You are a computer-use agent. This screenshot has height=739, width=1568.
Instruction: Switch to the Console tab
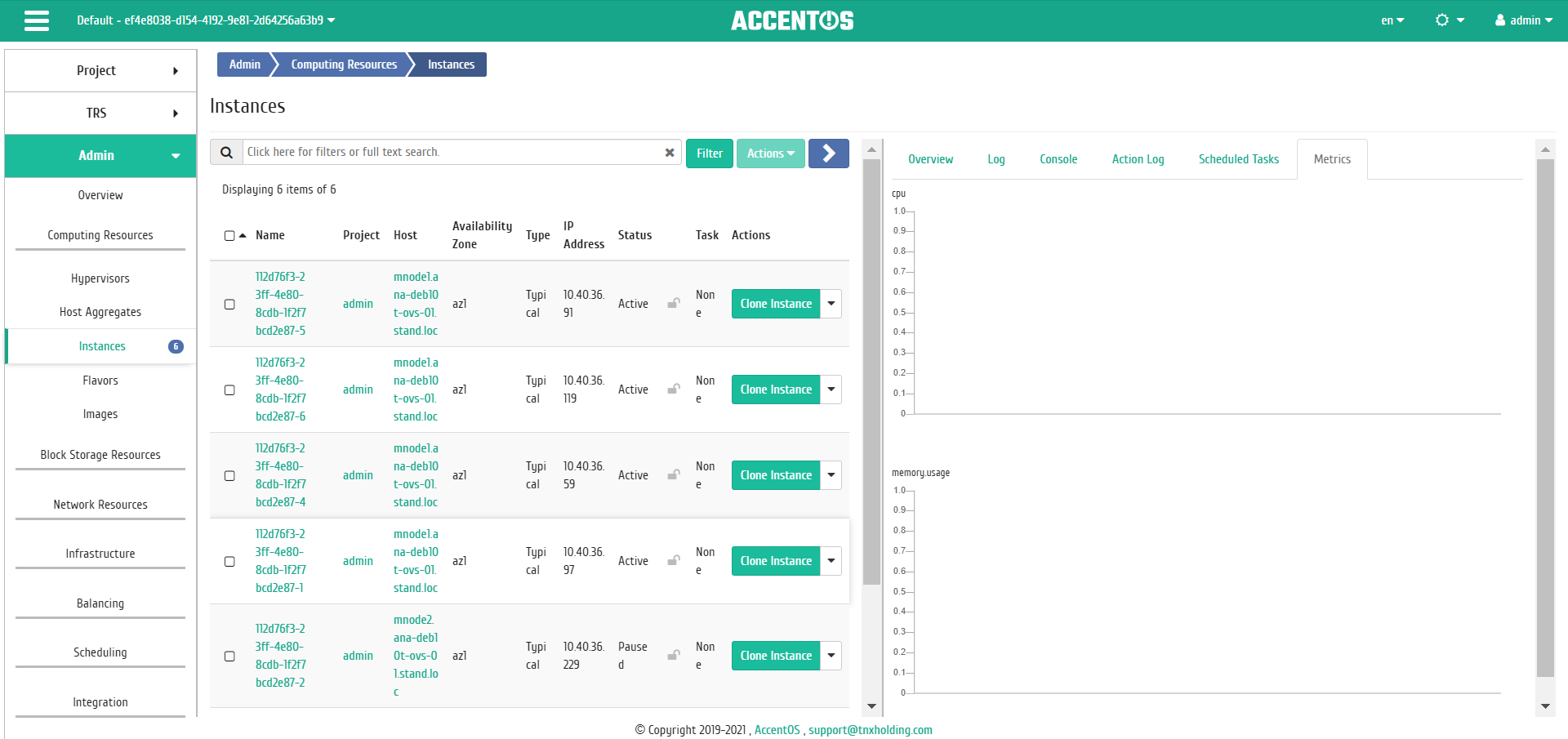(1058, 159)
